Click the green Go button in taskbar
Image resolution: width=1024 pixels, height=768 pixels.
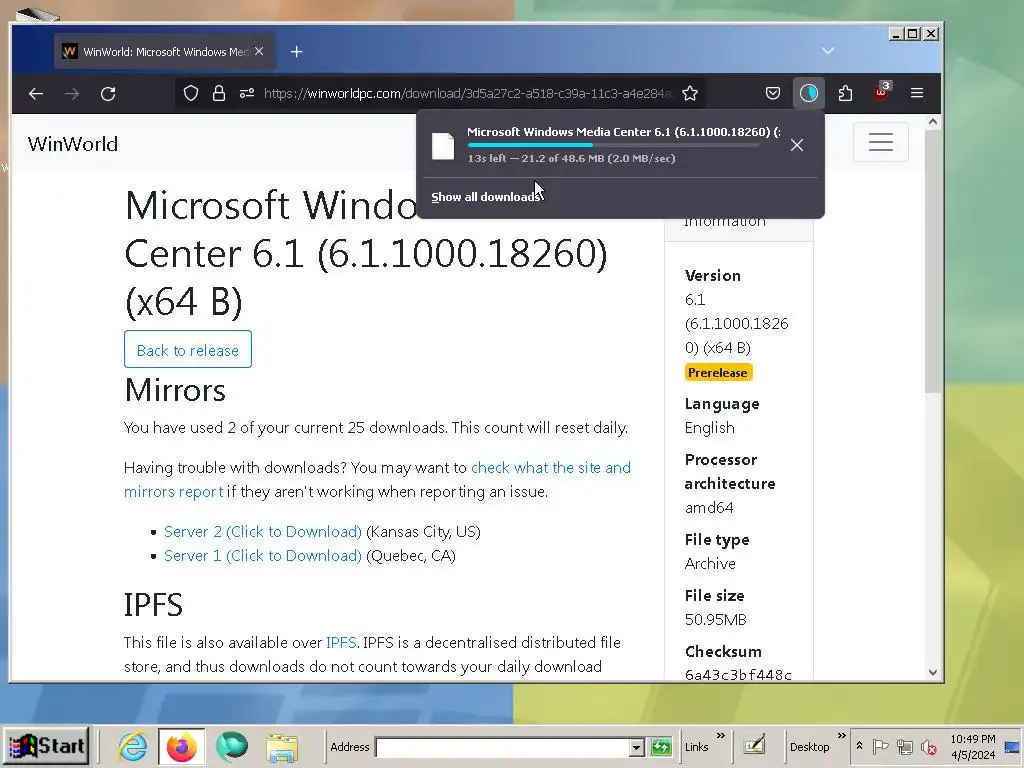(x=661, y=746)
